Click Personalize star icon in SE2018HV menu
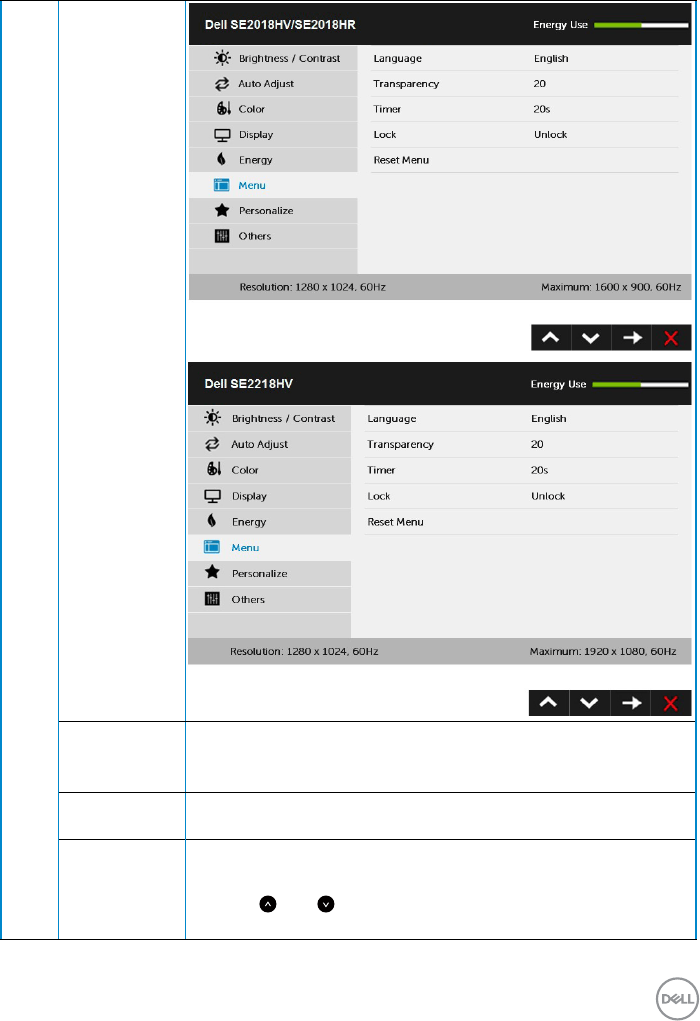Viewport: 700px width, 1021px height. pyautogui.click(x=222, y=210)
